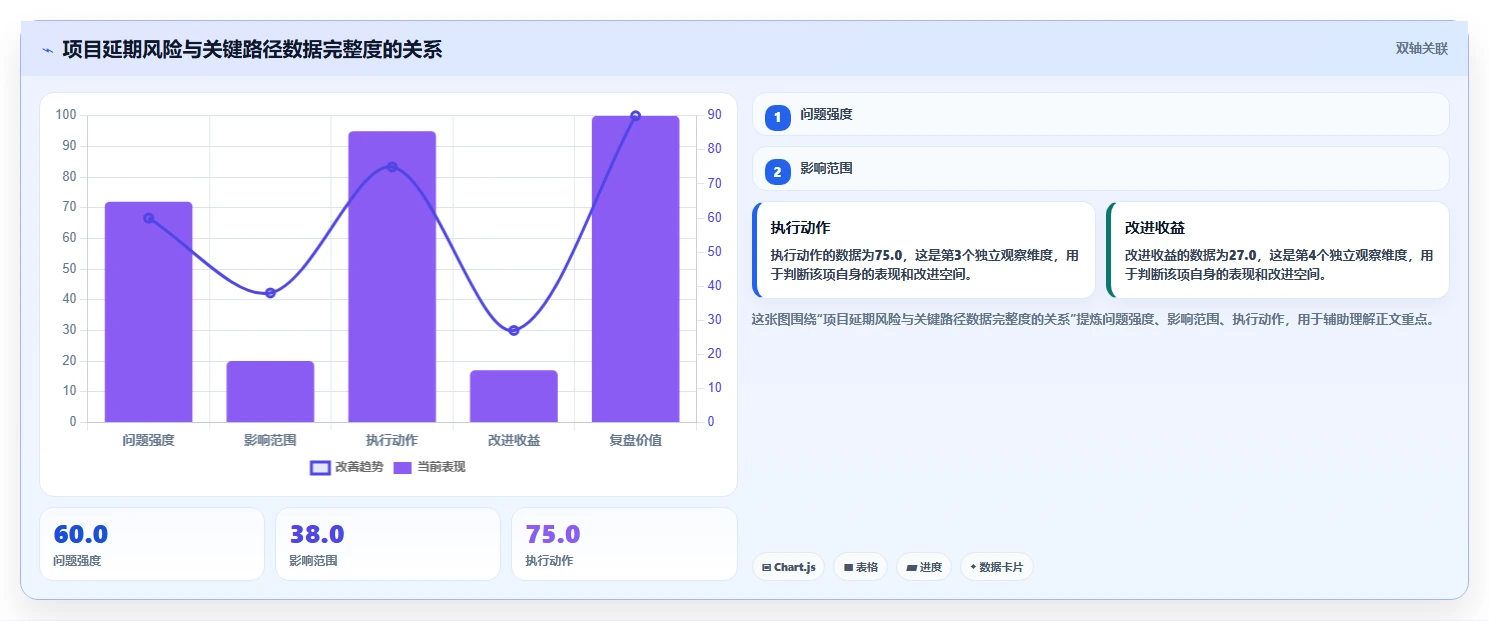Image resolution: width=1489 pixels, height=621 pixels.
Task: Click the line point above 影响范围
Action: click(270, 293)
